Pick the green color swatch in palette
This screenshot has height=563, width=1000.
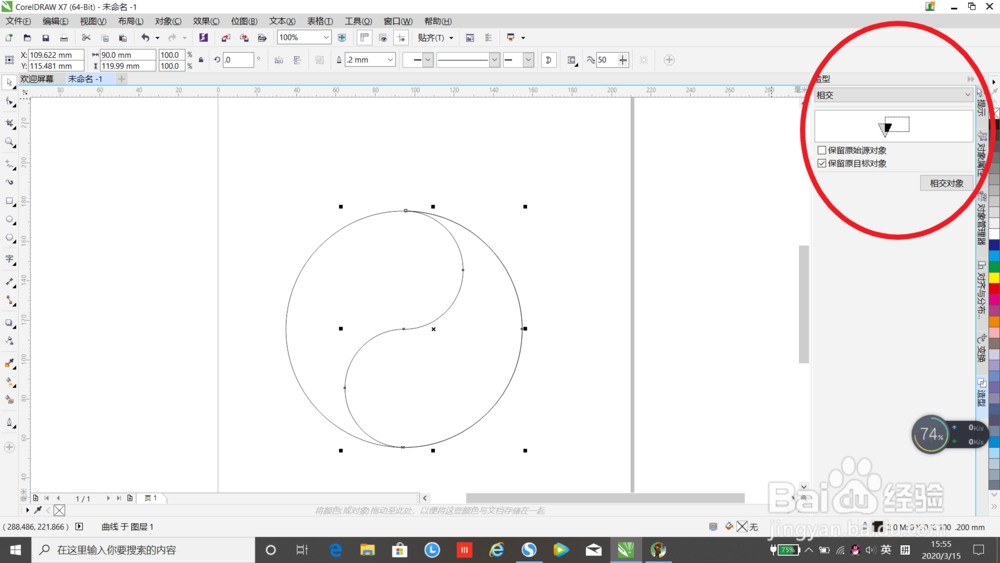tap(994, 267)
